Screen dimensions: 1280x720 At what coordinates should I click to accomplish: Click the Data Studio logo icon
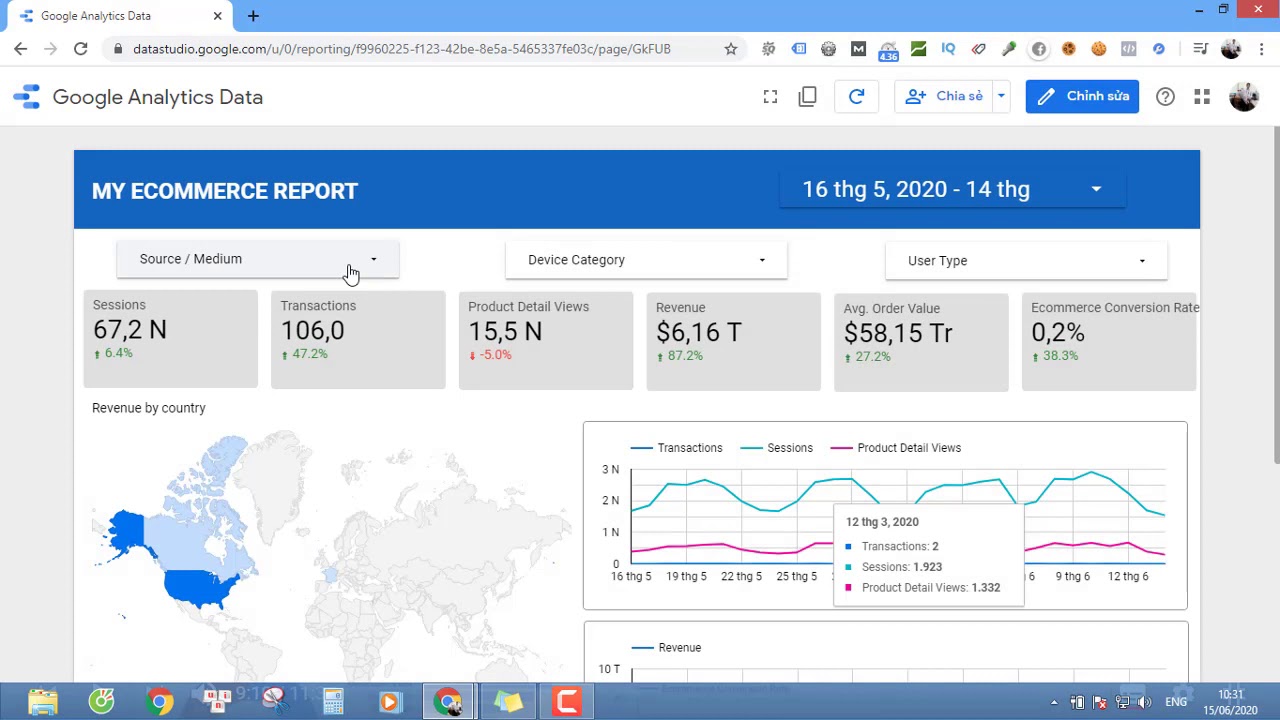coord(27,97)
